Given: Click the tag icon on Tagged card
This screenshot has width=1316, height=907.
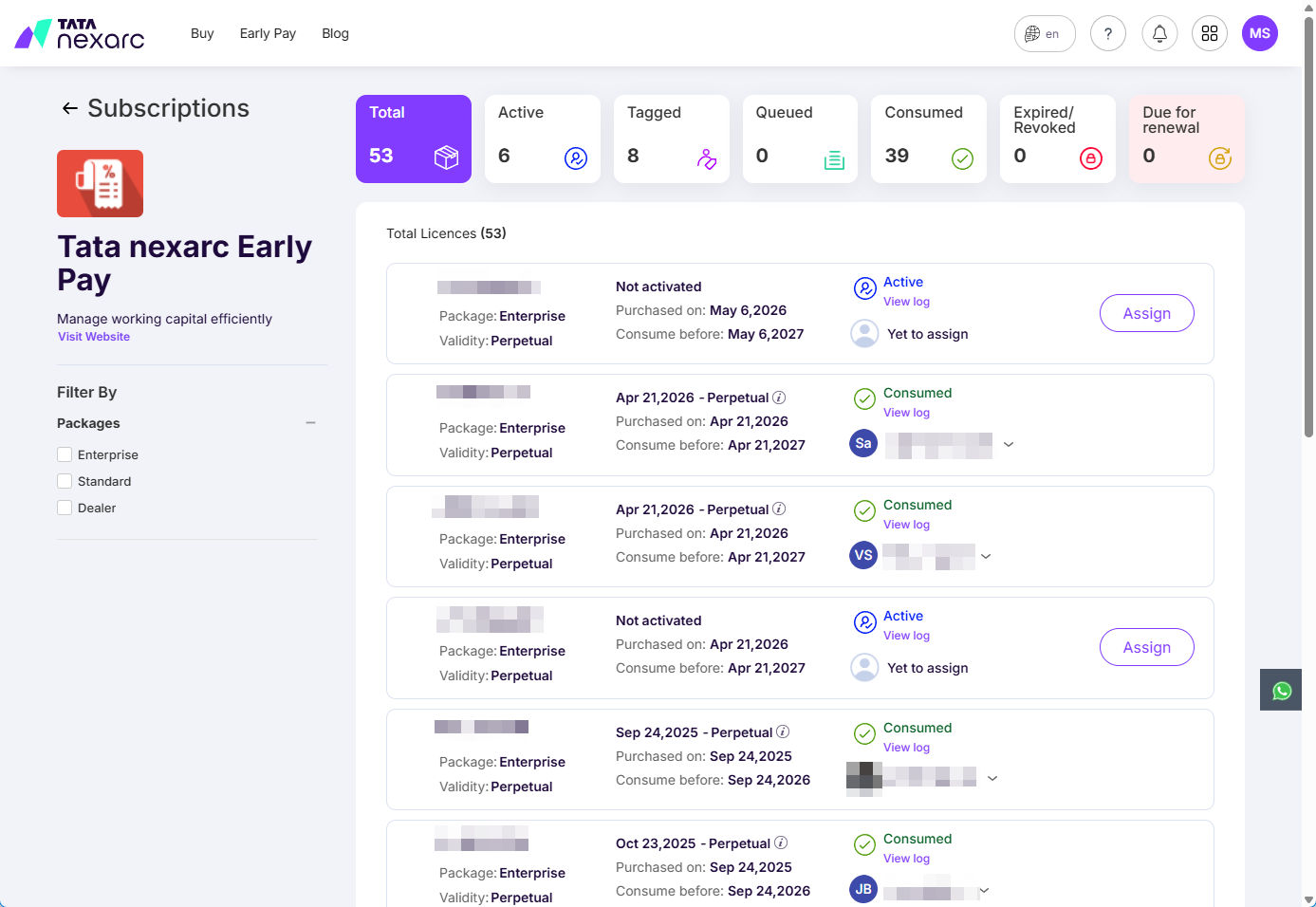Looking at the screenshot, I should pos(706,158).
